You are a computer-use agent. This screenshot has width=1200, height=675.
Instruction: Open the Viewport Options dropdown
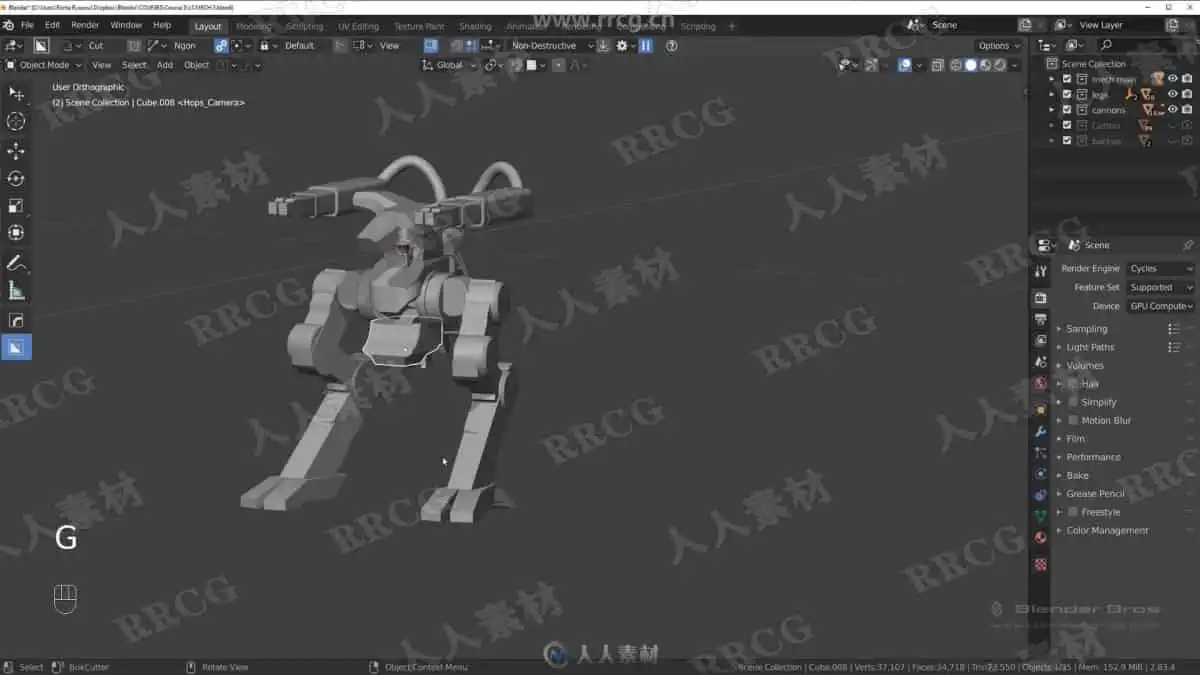click(x=998, y=45)
